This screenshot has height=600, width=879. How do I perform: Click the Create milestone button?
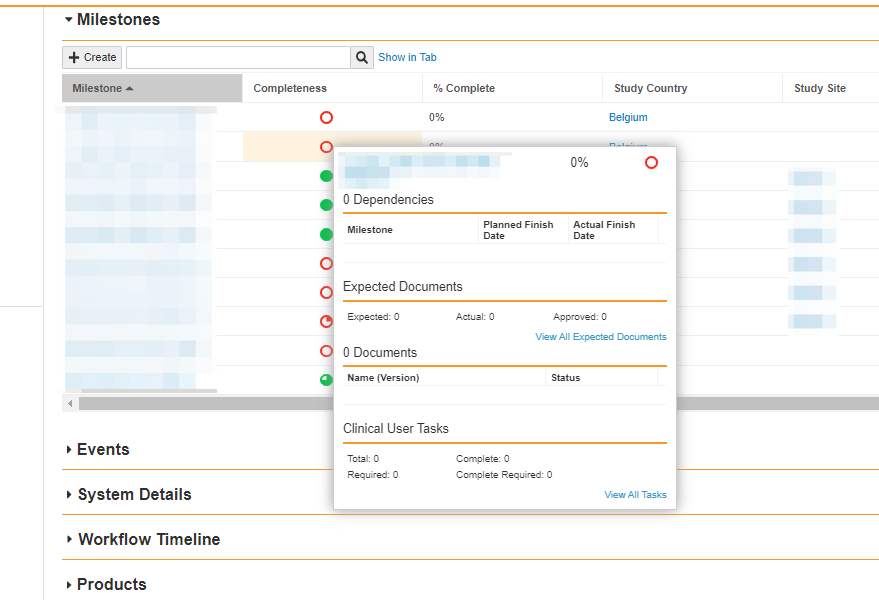click(92, 58)
